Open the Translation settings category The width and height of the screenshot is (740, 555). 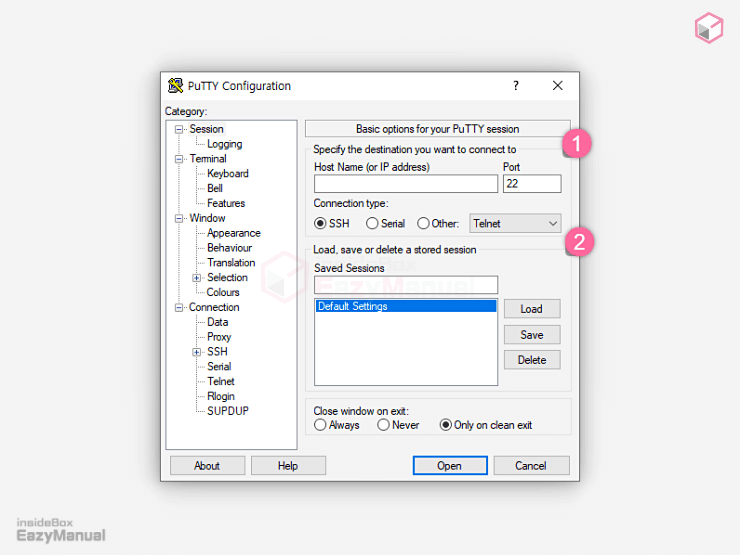tap(231, 263)
